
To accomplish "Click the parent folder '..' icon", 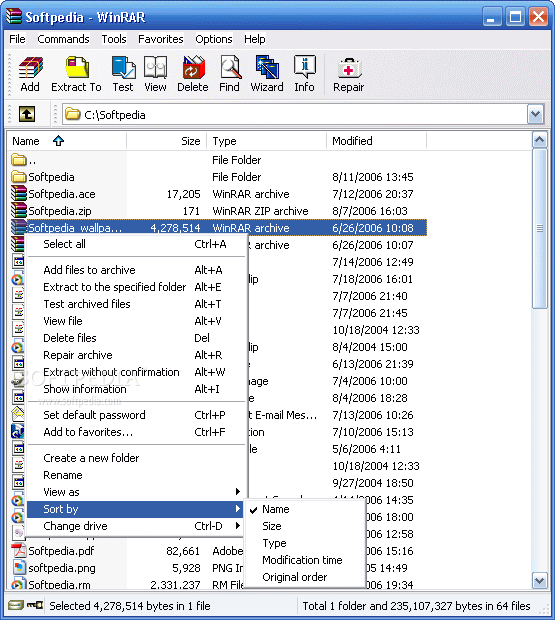I will pos(18,160).
